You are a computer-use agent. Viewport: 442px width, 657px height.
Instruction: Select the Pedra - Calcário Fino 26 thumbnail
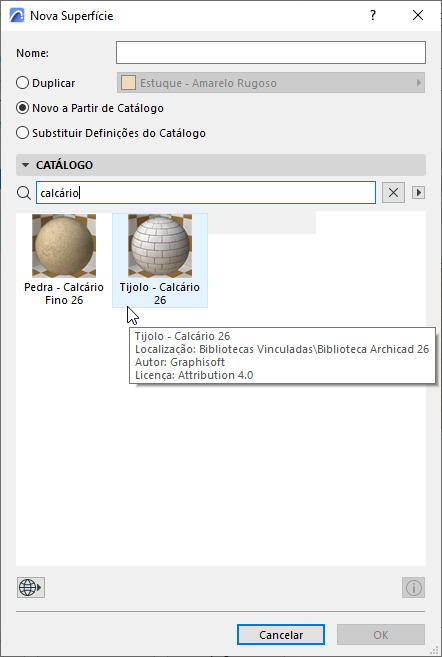[64, 246]
